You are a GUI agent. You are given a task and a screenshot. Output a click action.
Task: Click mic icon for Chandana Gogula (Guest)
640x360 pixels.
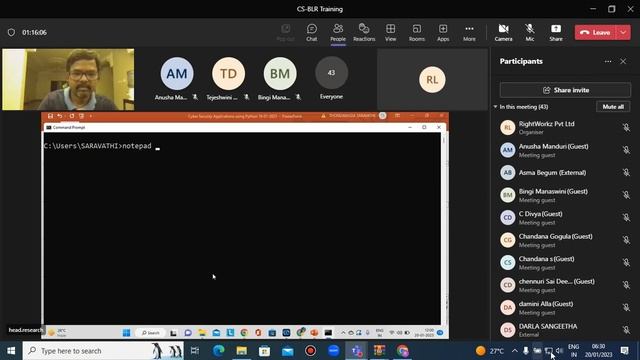pos(626,240)
